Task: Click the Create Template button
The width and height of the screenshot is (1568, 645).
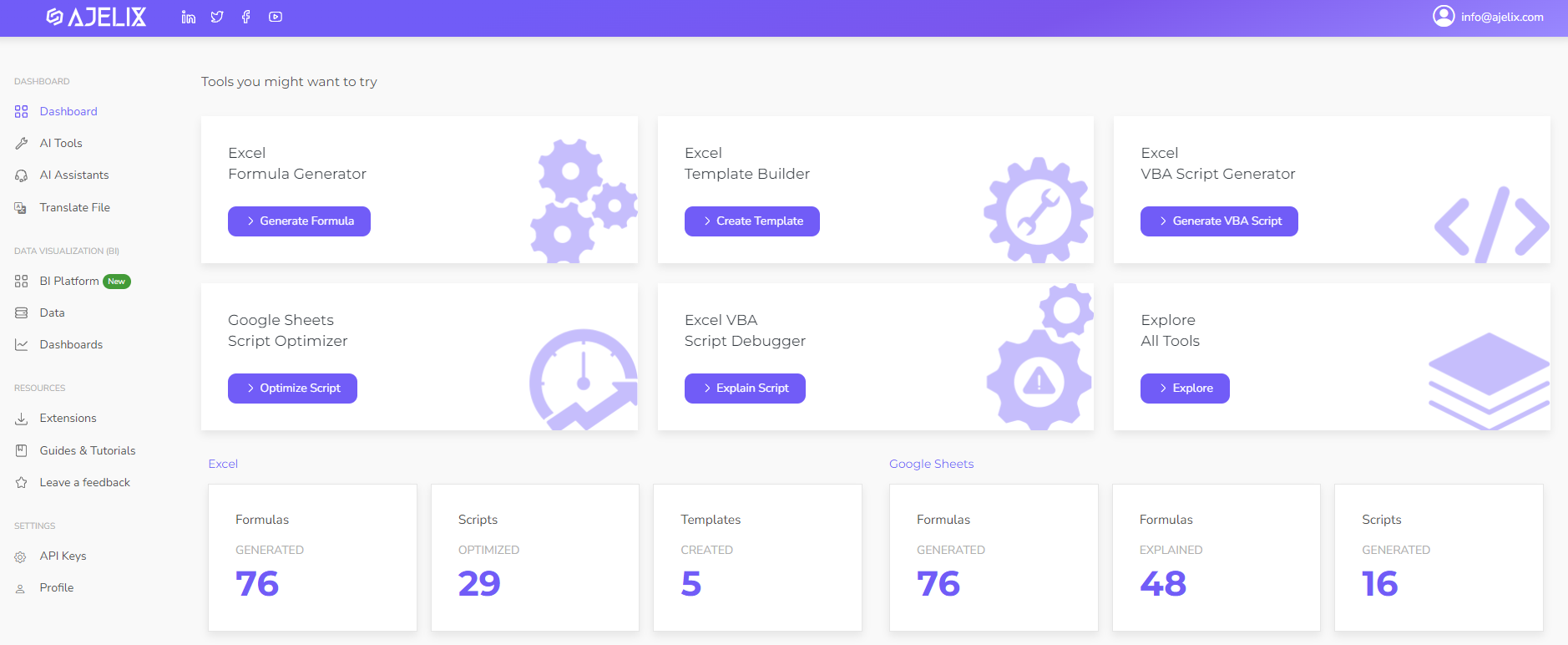Action: (x=752, y=221)
